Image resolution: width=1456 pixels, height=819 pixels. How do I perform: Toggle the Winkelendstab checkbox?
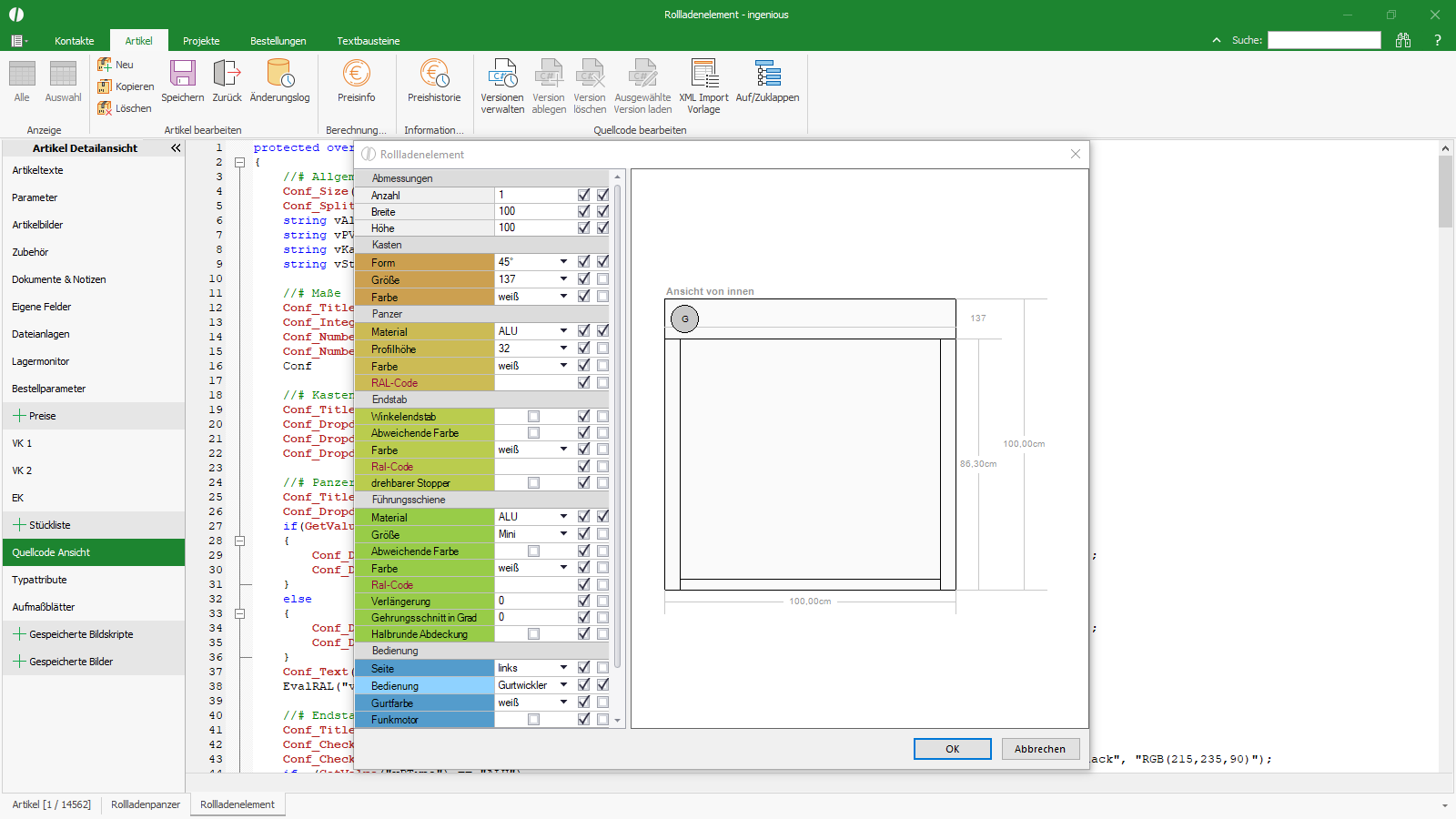click(x=534, y=417)
